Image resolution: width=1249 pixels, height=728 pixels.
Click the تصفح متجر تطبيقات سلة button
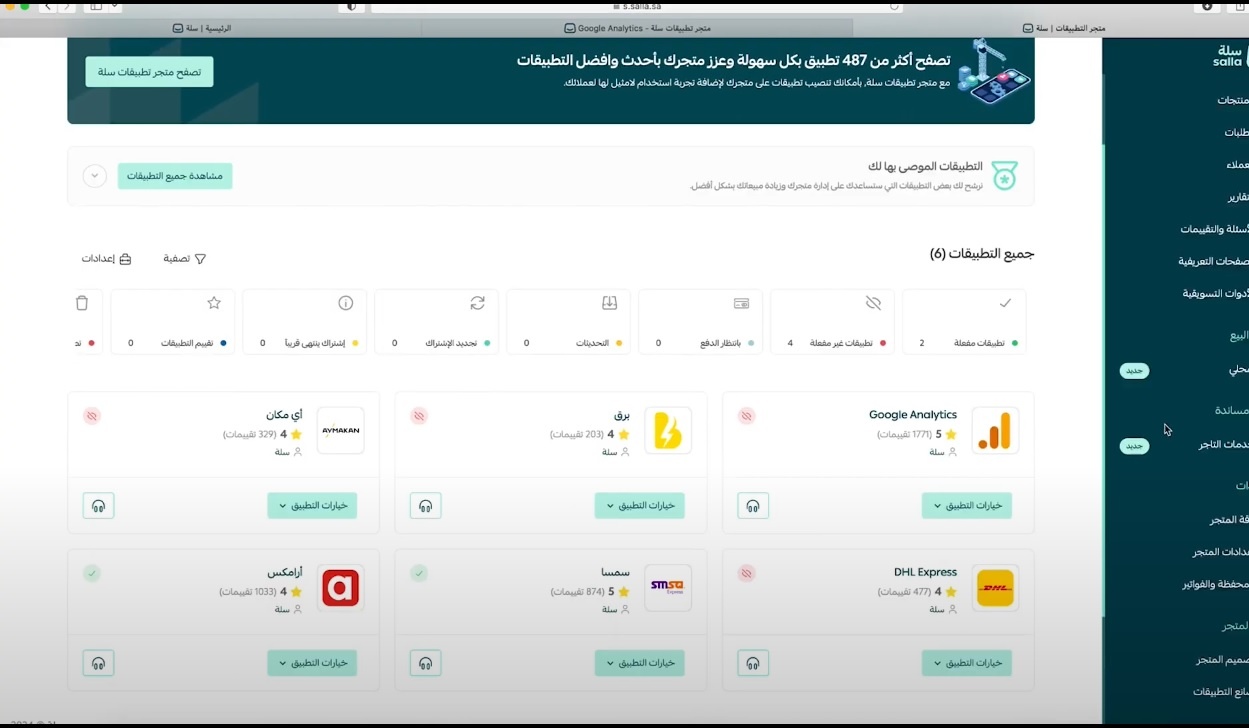coord(148,71)
